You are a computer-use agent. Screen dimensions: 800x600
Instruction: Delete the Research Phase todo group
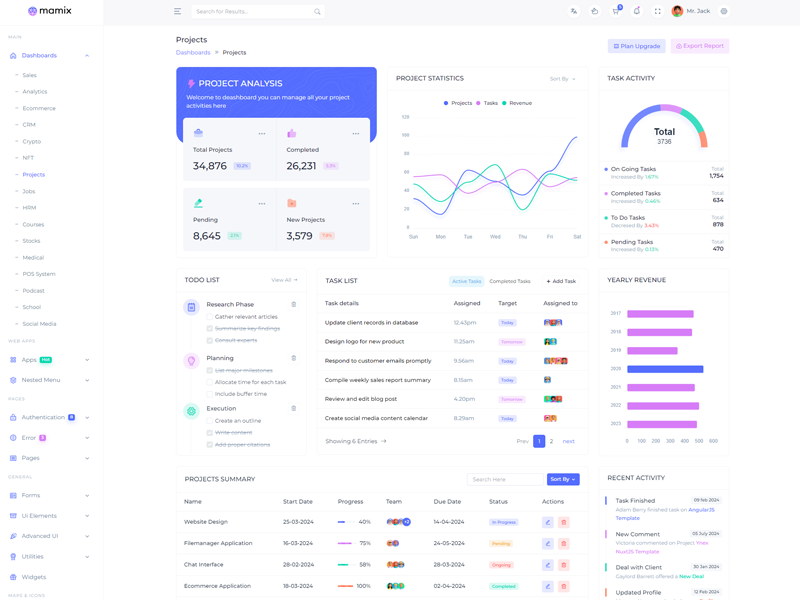coord(294,304)
